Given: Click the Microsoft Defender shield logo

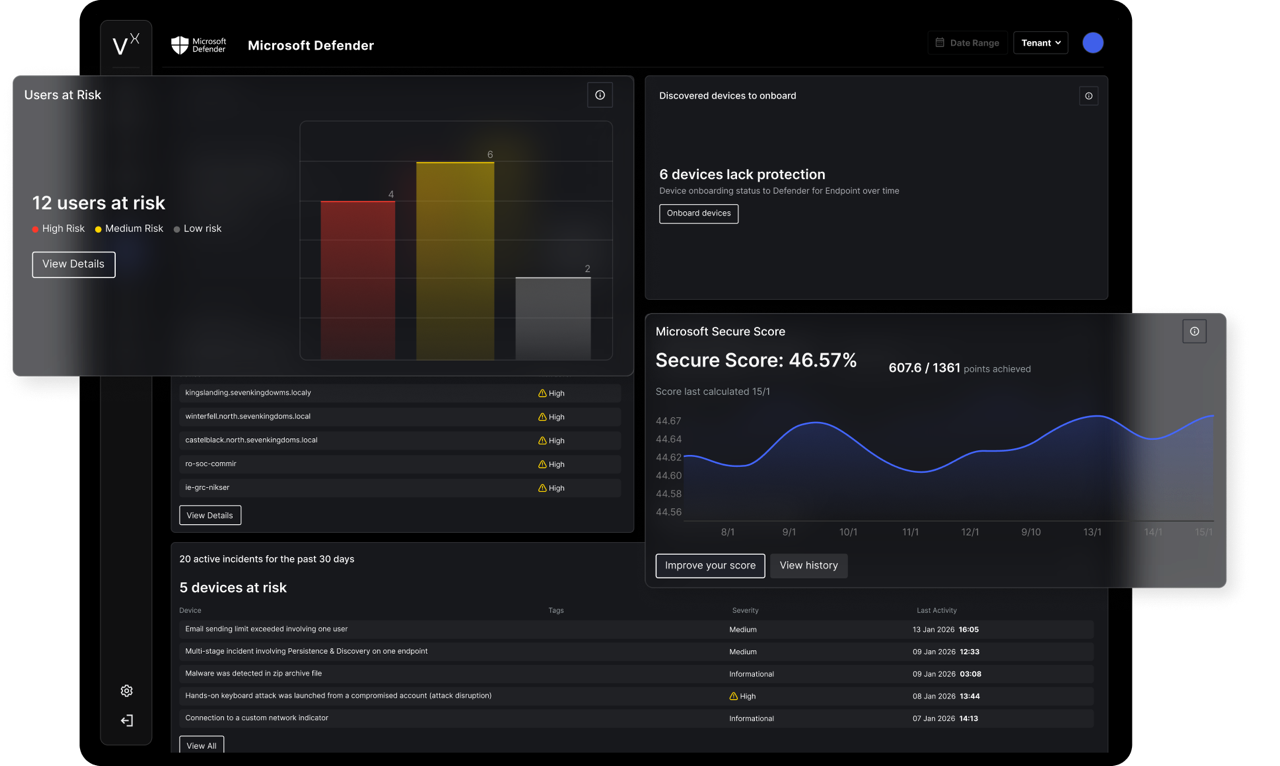Looking at the screenshot, I should (180, 45).
